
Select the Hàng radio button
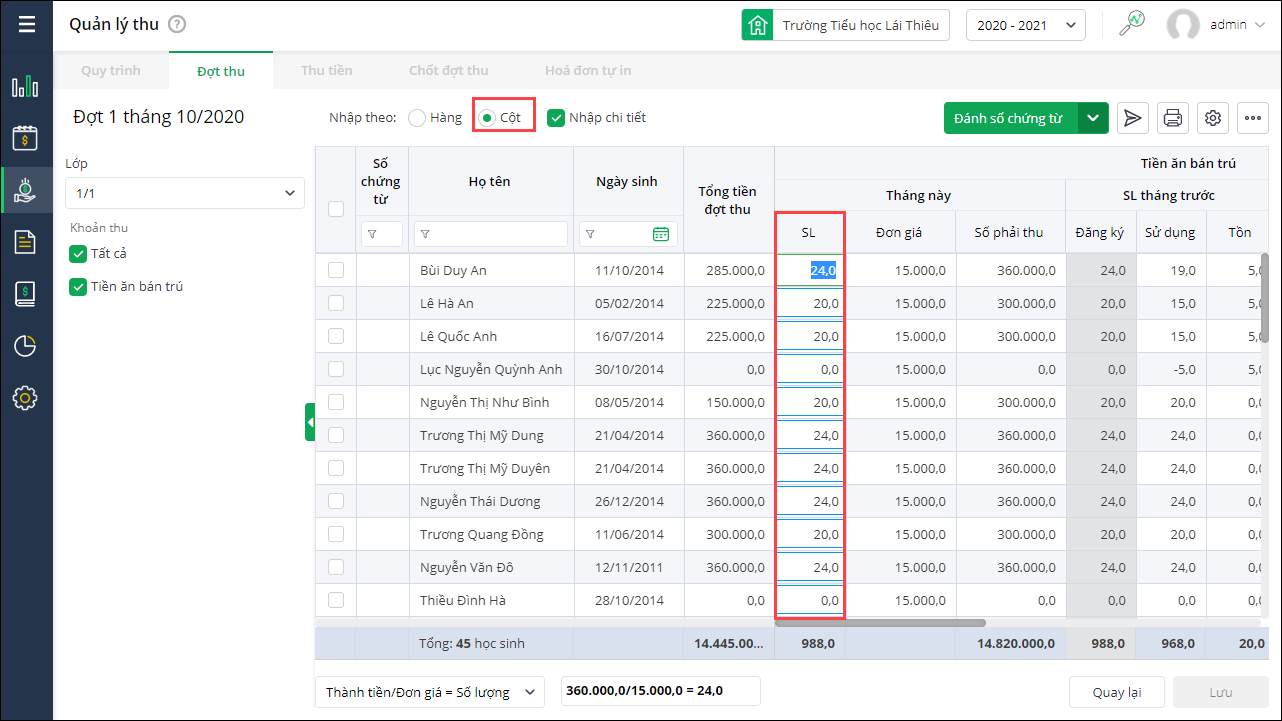point(417,118)
